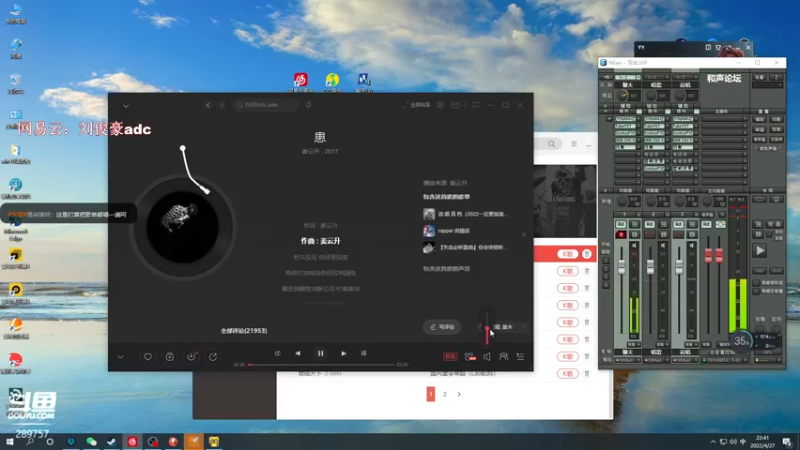Click the microphone identify-song icon

click(309, 105)
